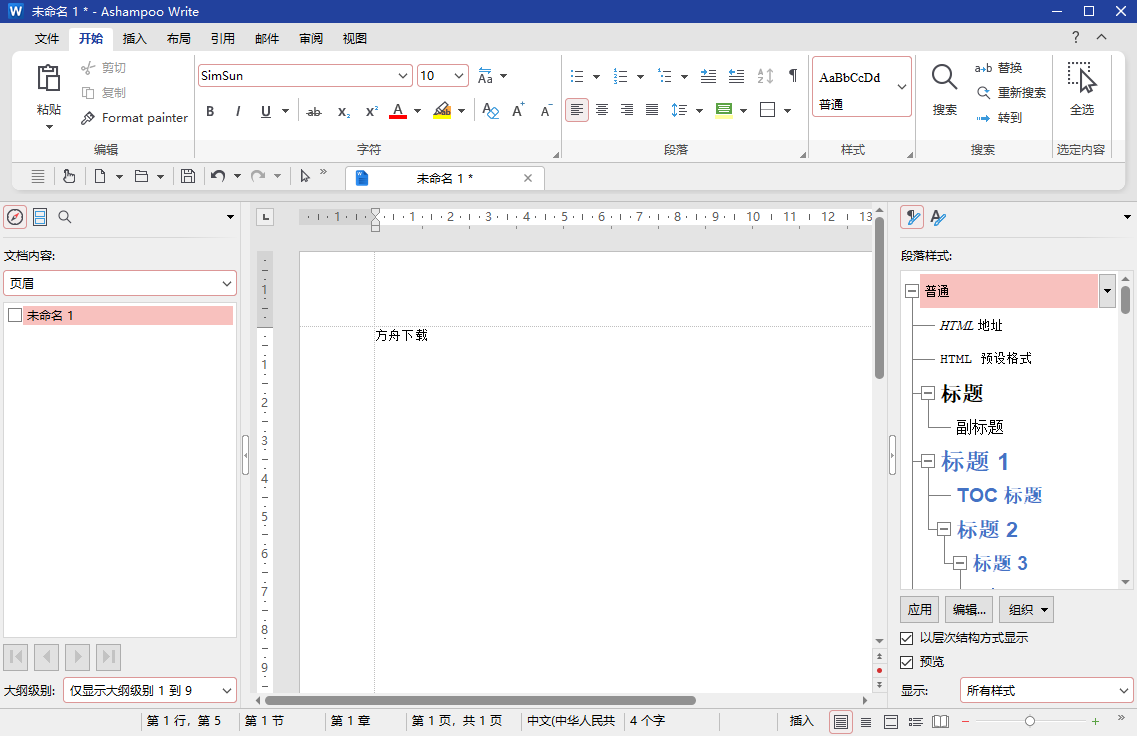Click the new document icon
The width and height of the screenshot is (1137, 736).
tap(100, 176)
